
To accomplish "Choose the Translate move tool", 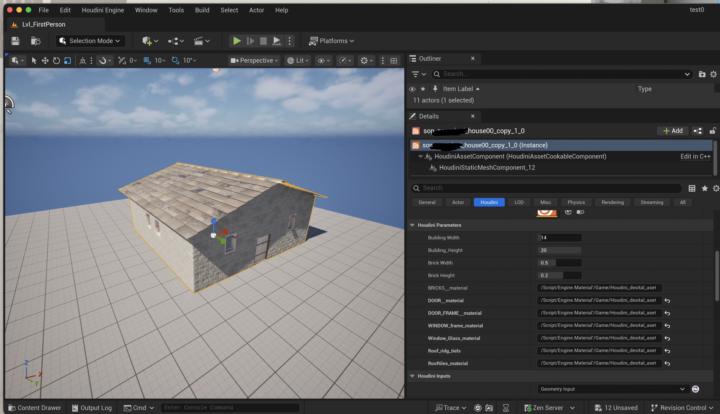I will click(x=45, y=61).
